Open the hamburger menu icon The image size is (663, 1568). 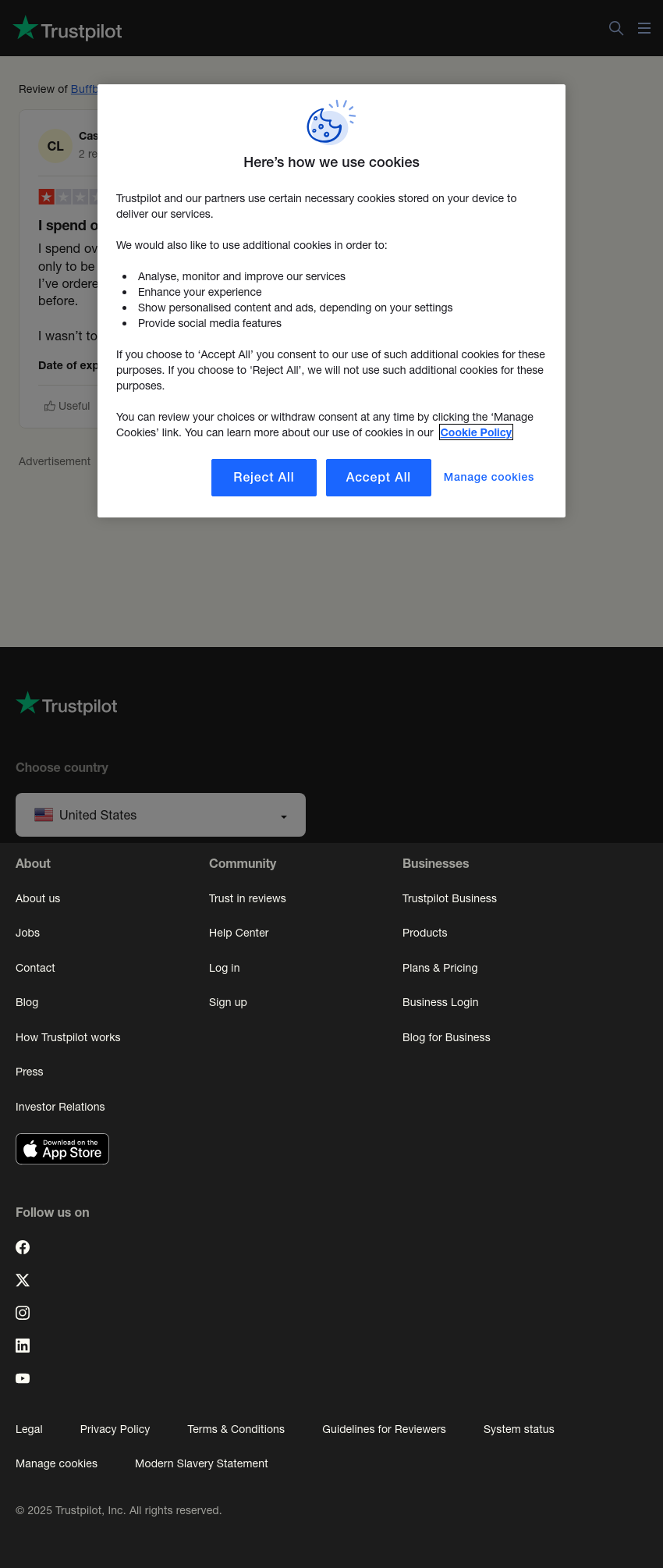pyautogui.click(x=644, y=28)
